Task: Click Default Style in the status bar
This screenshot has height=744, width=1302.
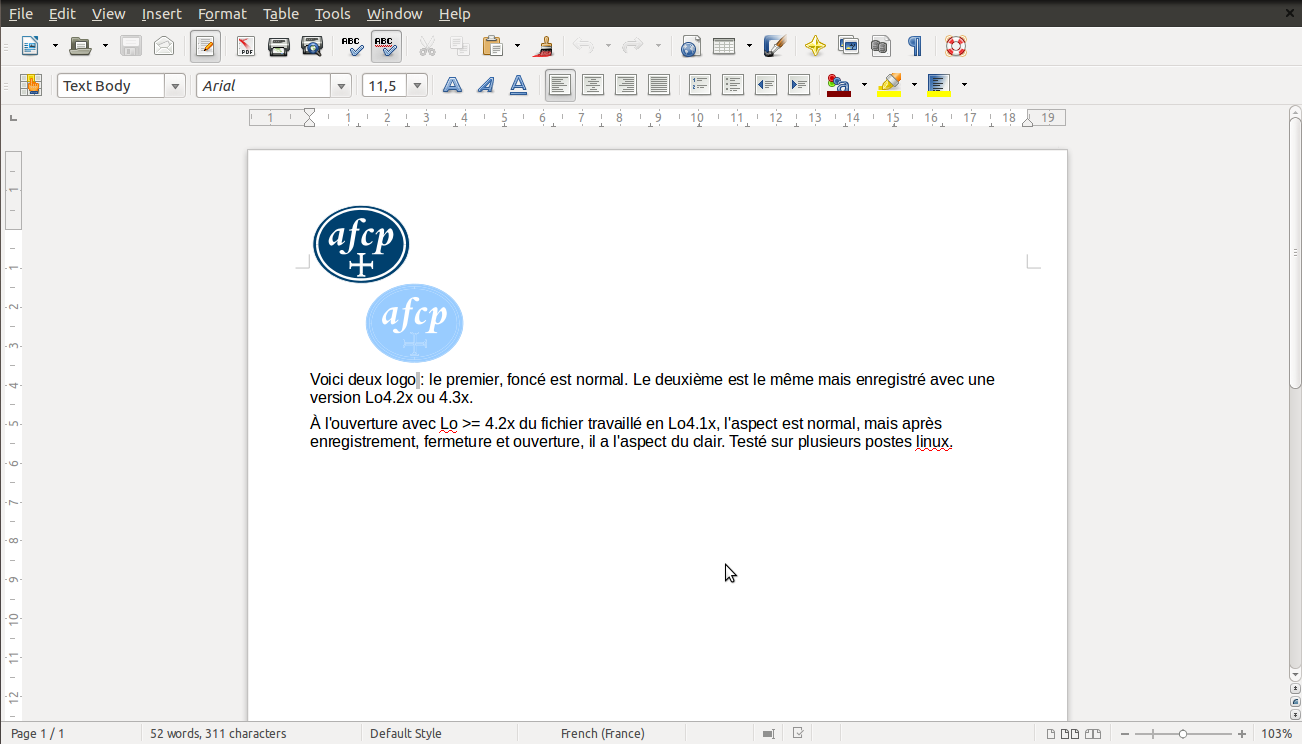Action: click(x=405, y=734)
